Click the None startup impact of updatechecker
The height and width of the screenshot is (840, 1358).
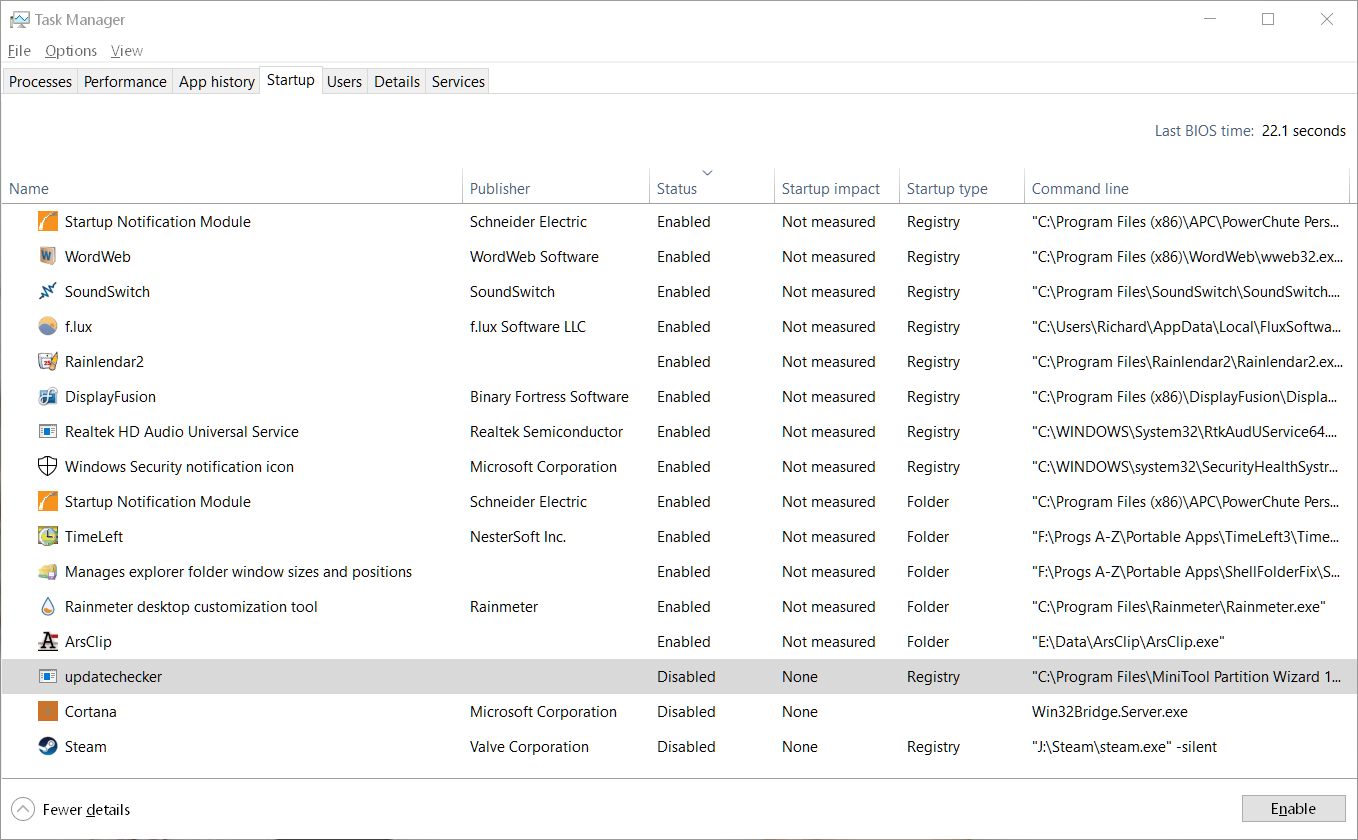800,677
